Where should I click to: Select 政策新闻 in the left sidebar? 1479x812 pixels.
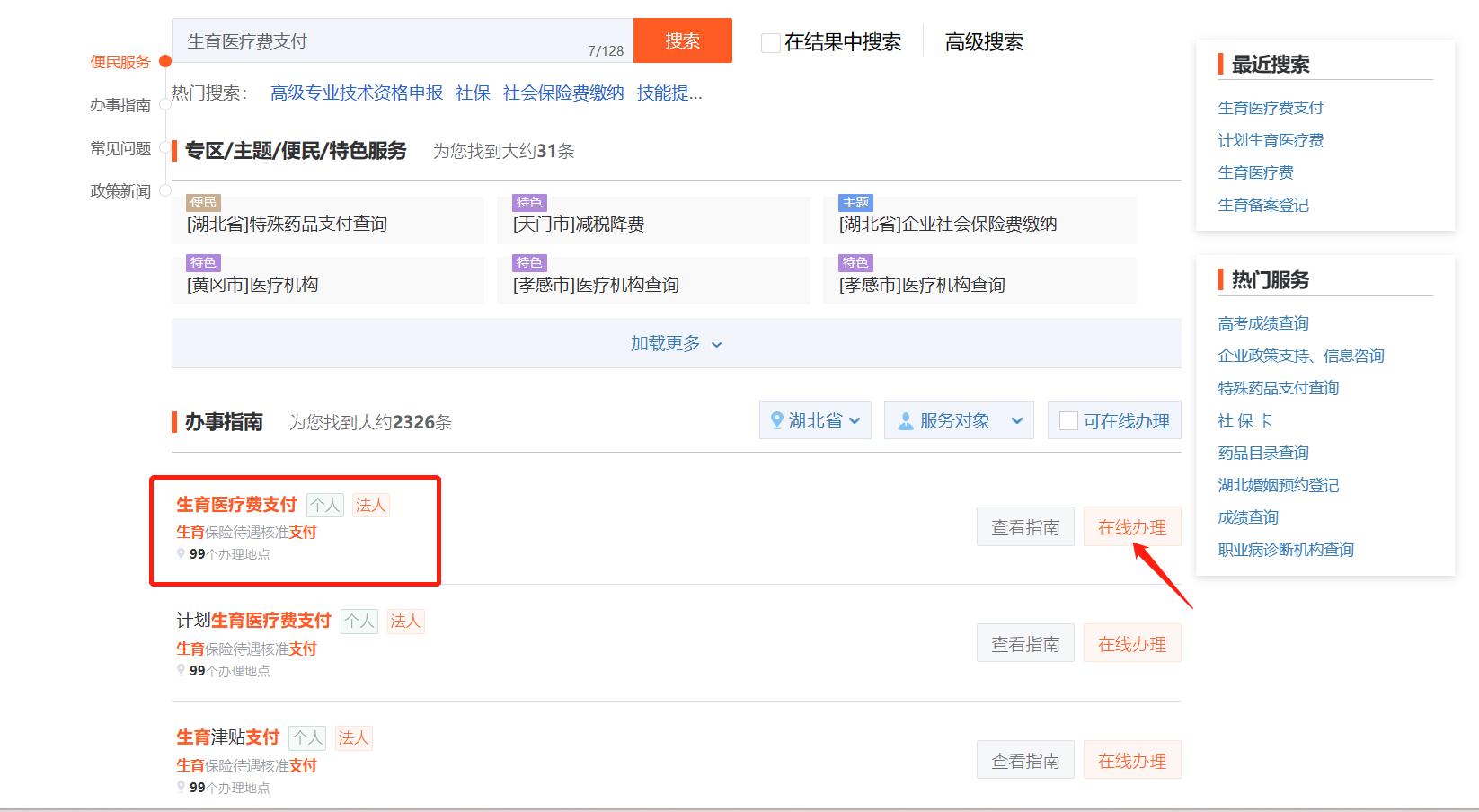[120, 190]
